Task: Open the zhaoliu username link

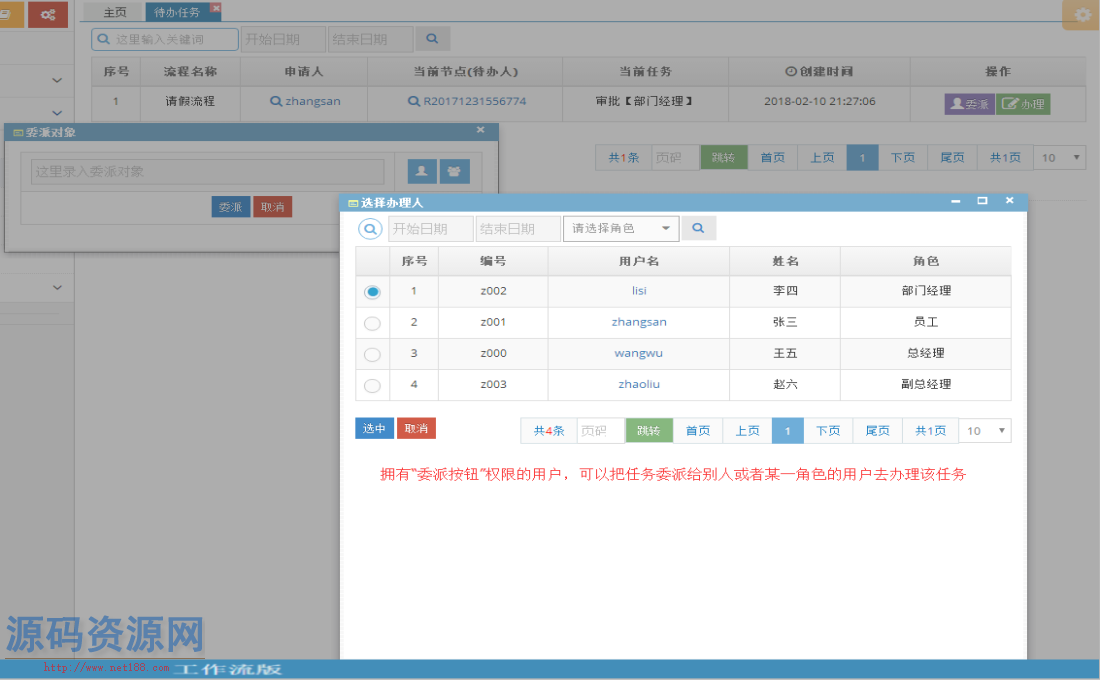Action: [639, 384]
